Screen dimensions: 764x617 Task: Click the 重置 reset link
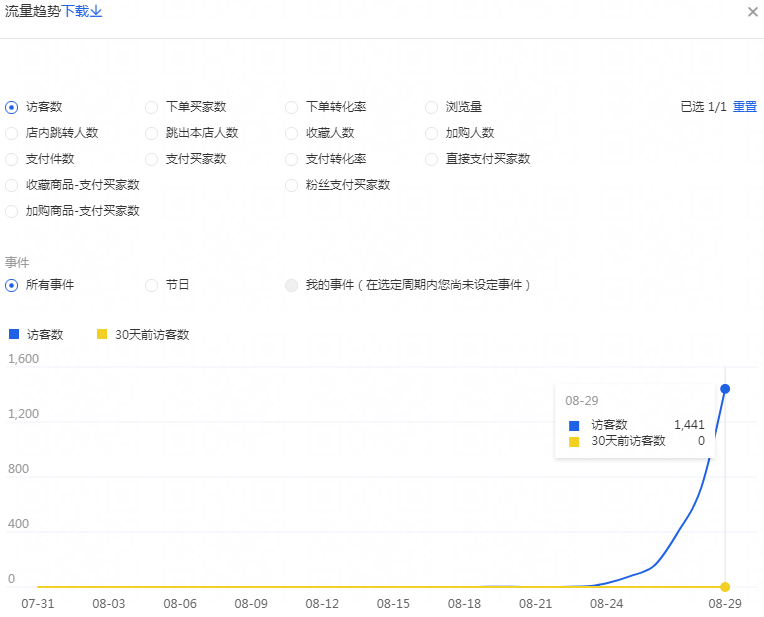tap(745, 107)
